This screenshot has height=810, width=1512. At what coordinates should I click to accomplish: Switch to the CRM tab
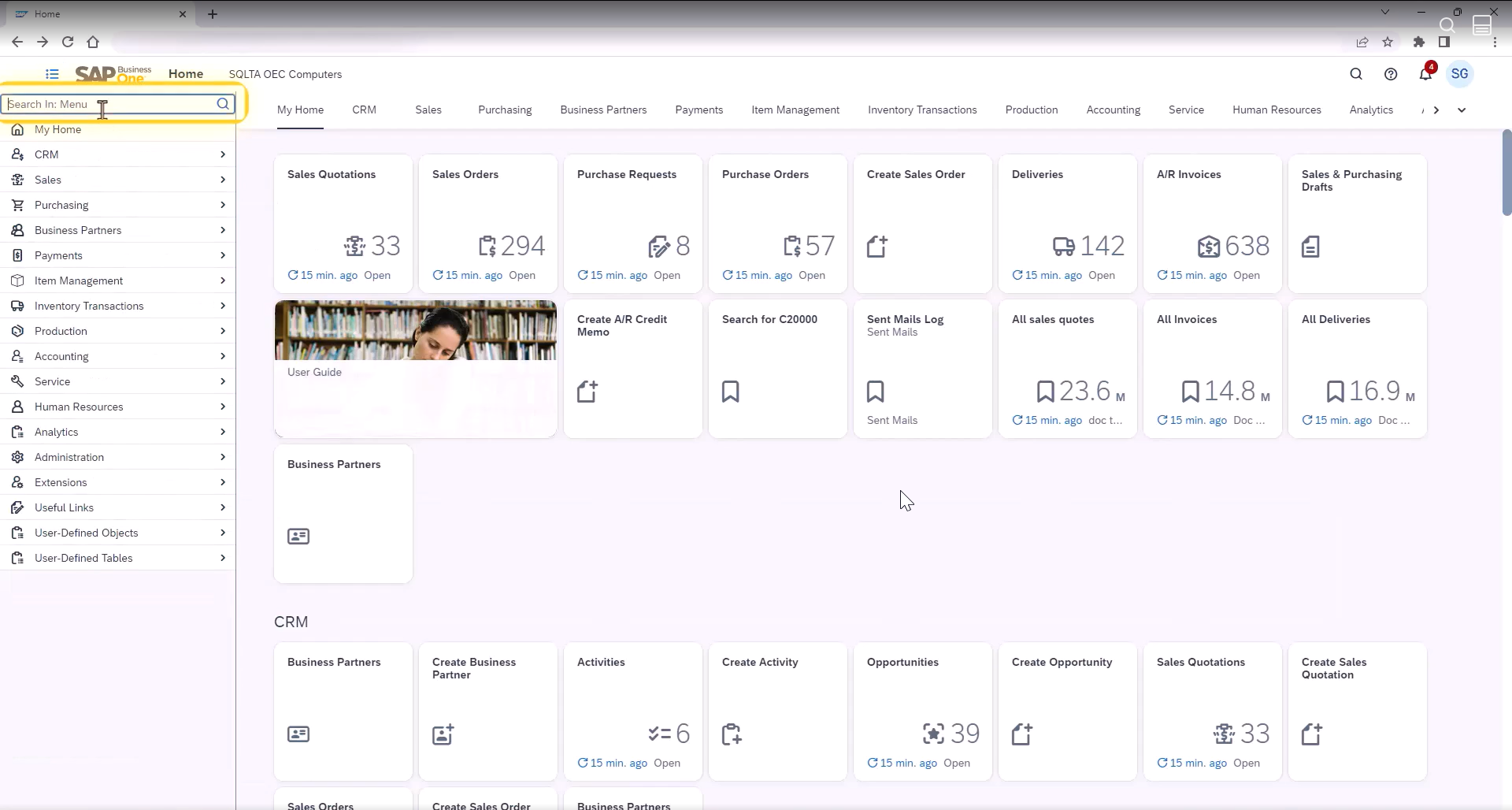[364, 110]
